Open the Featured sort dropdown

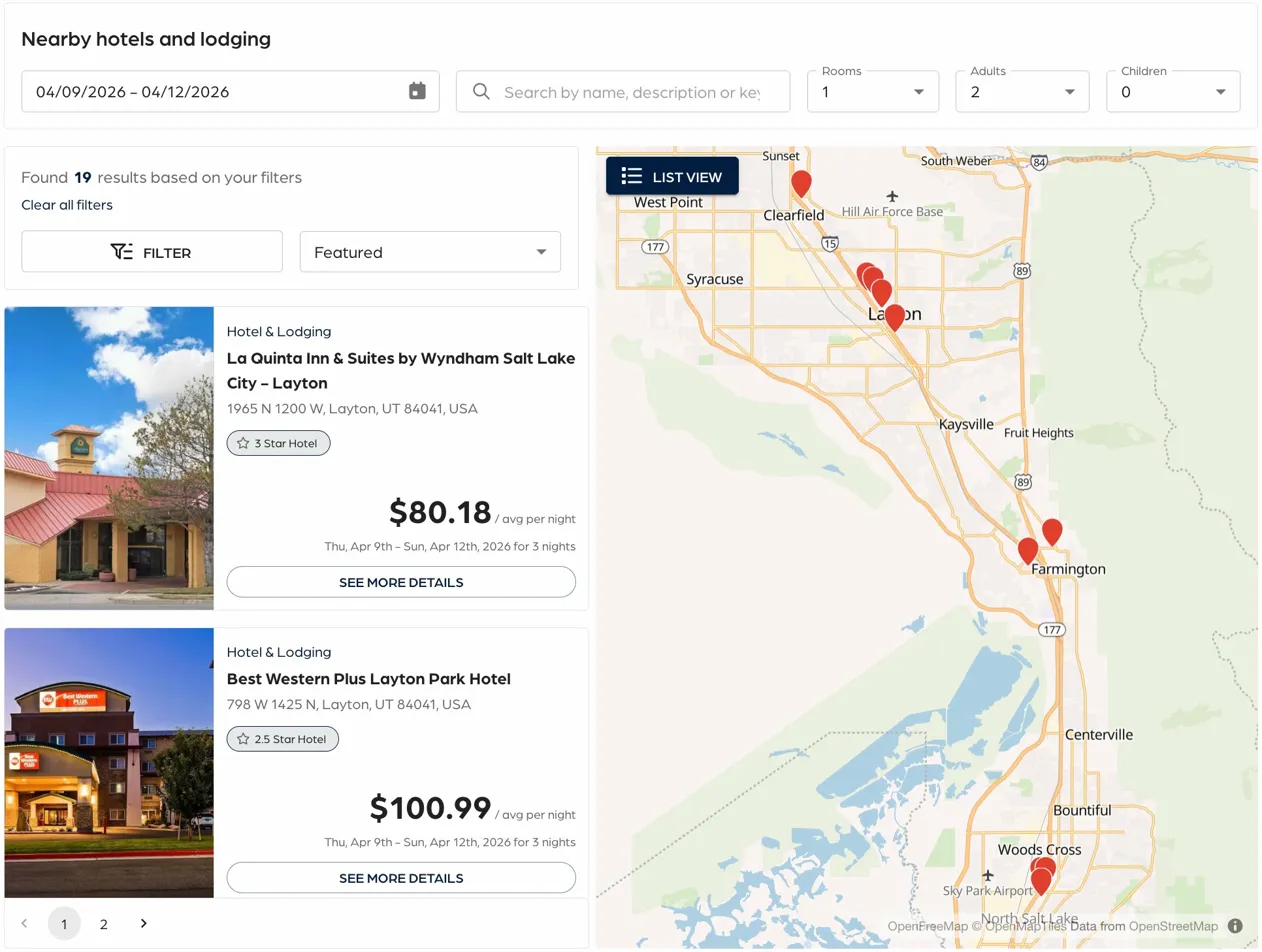pyautogui.click(x=430, y=252)
